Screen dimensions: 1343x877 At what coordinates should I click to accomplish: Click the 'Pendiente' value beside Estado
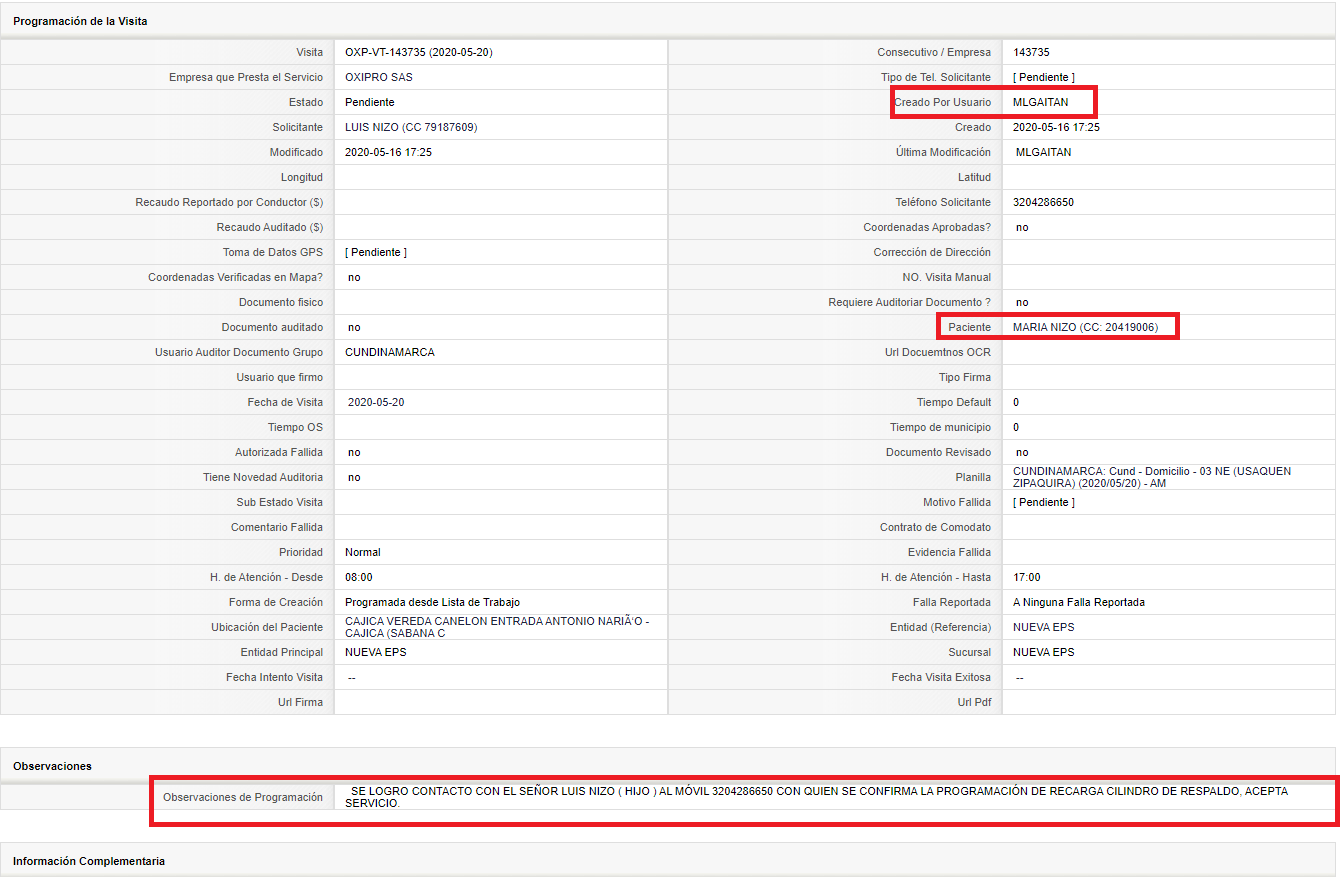[370, 102]
